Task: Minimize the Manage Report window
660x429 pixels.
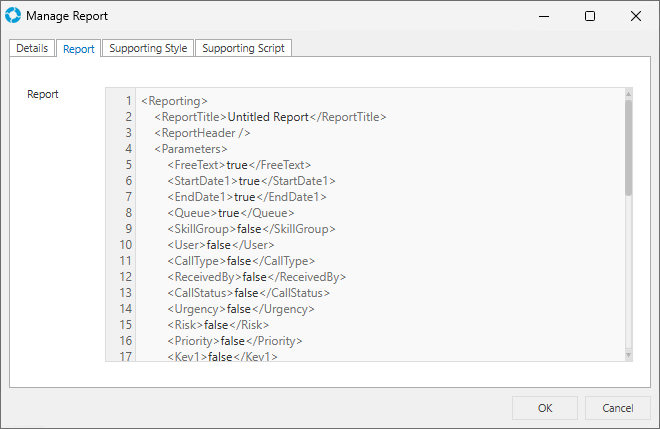Action: point(544,16)
